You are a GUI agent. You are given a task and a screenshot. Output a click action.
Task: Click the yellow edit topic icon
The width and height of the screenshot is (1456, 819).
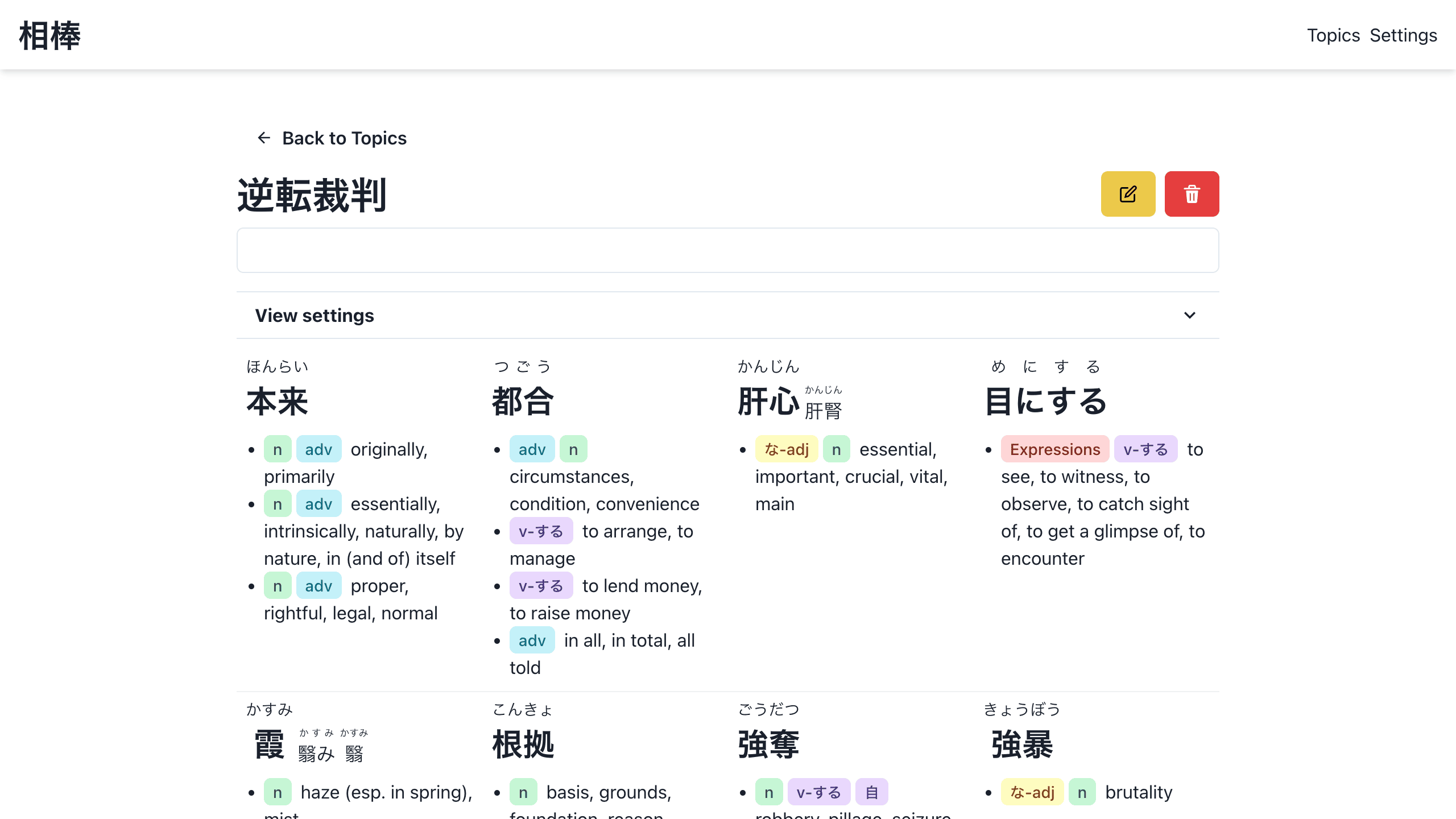1128,194
